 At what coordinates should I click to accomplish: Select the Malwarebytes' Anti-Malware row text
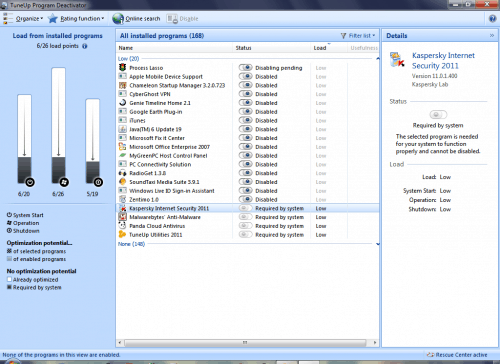click(165, 217)
